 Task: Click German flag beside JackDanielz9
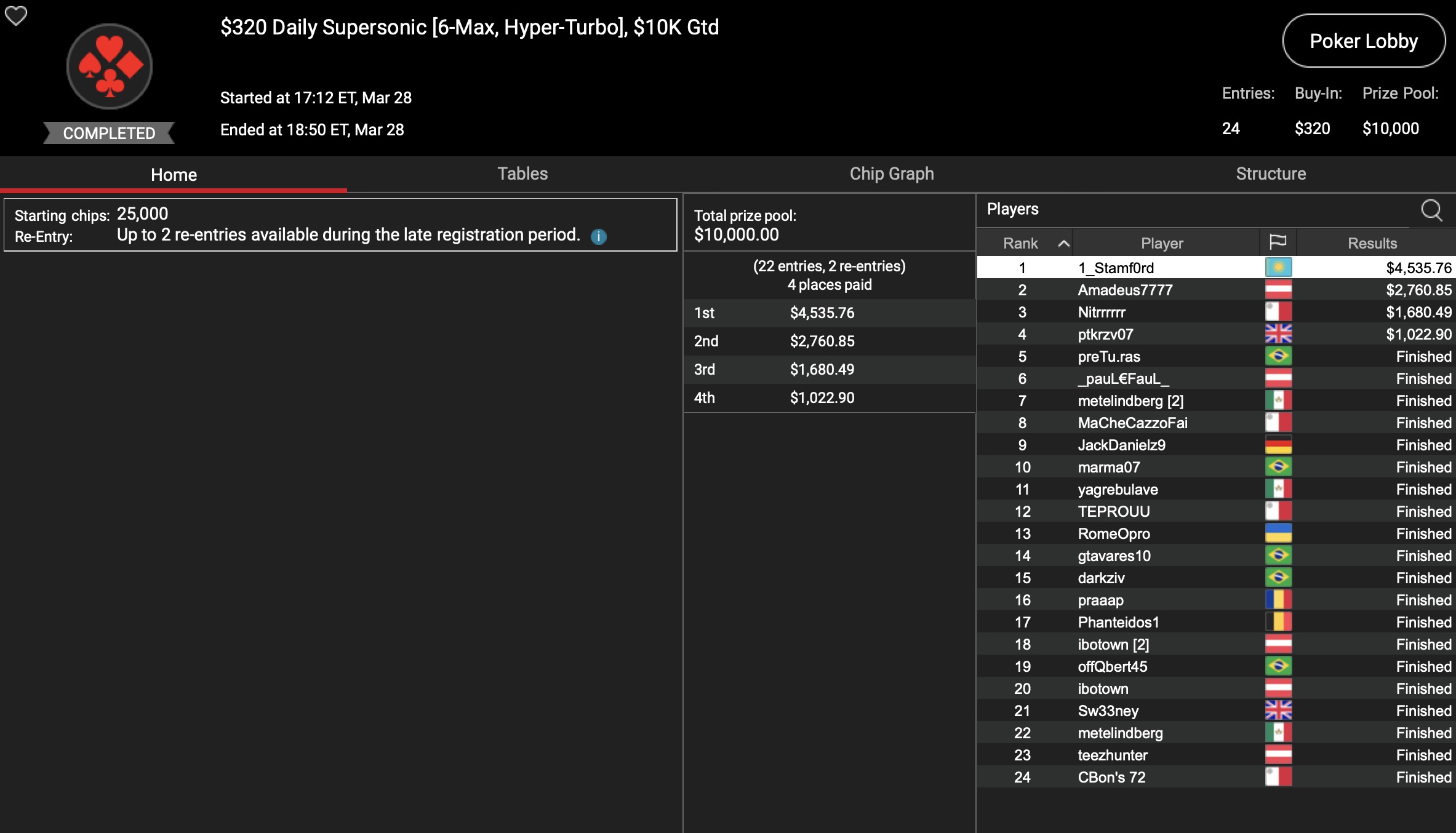[x=1278, y=445]
